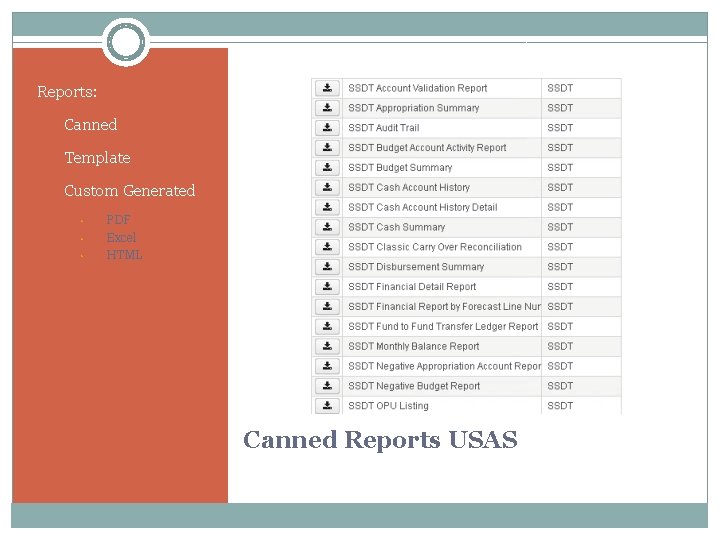Click the 'Template' entry in the sidebar
The height and width of the screenshot is (540, 720).
coord(97,158)
